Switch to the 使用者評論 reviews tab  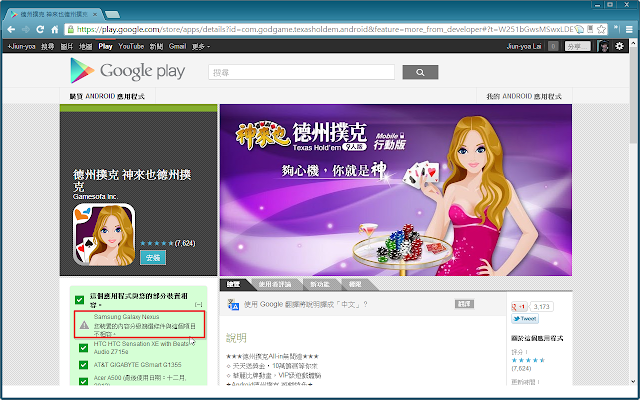tap(275, 284)
